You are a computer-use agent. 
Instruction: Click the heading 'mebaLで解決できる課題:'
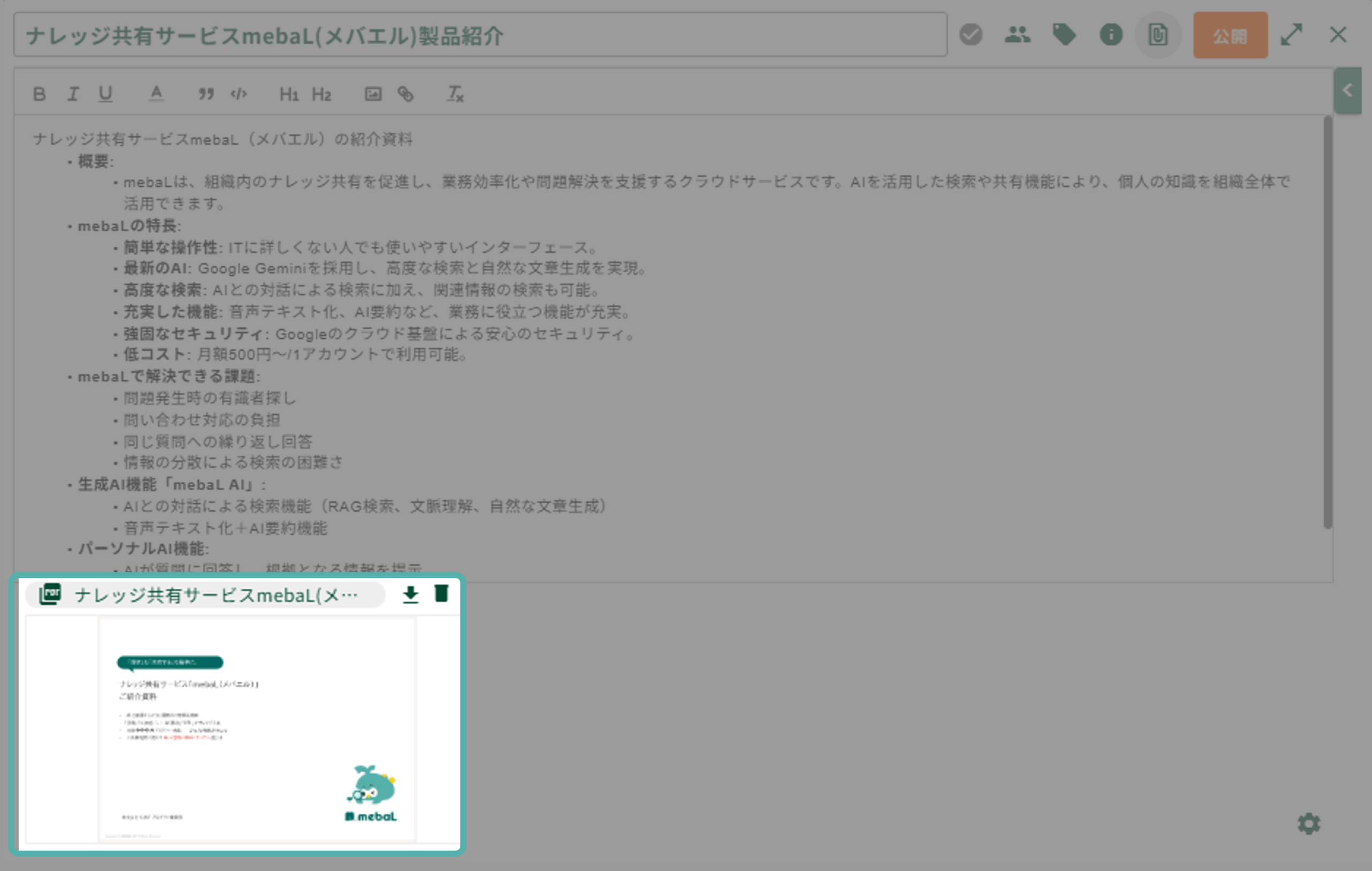[x=169, y=377]
